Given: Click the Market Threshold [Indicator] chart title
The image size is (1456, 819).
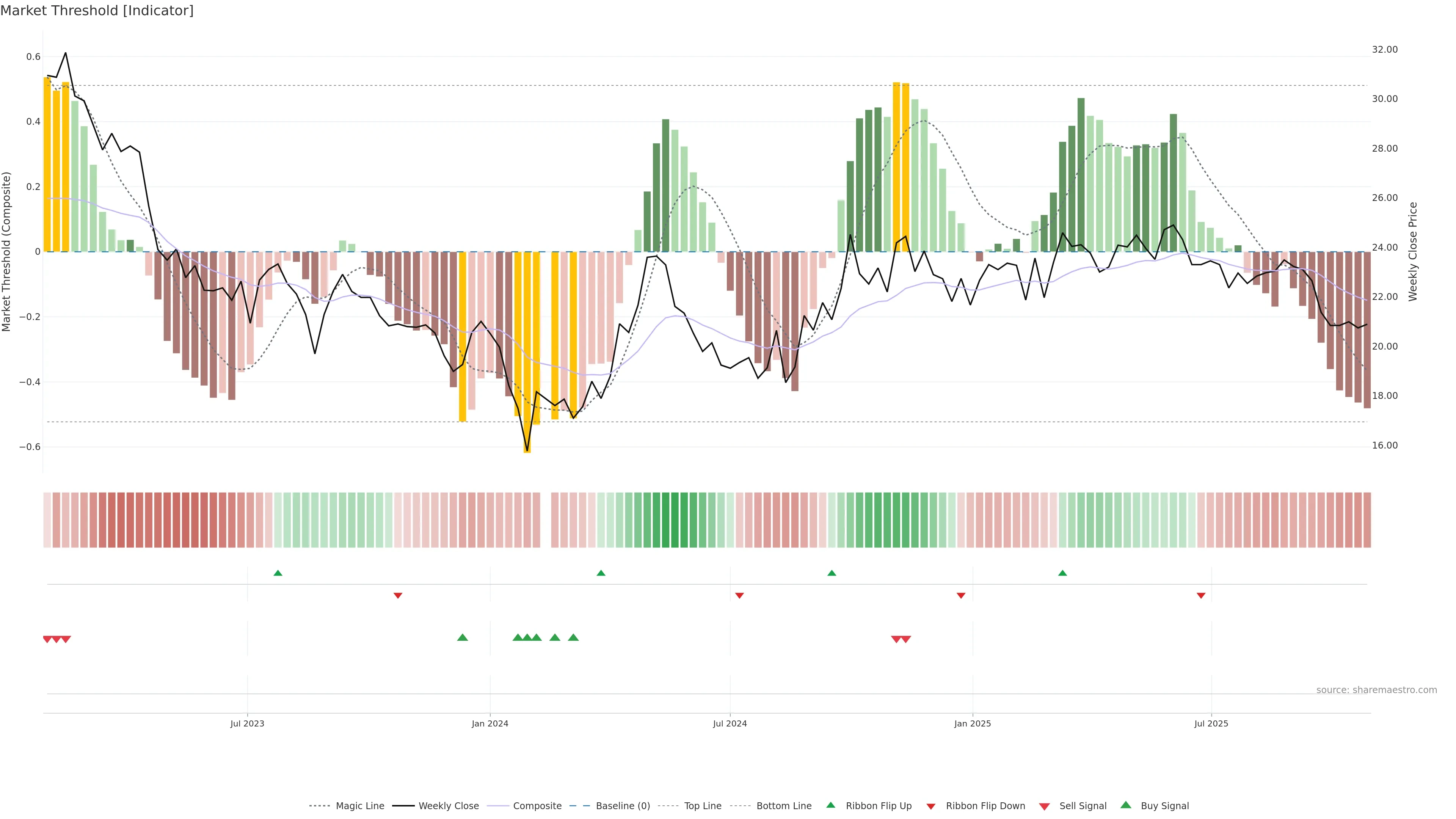Looking at the screenshot, I should pyautogui.click(x=97, y=11).
